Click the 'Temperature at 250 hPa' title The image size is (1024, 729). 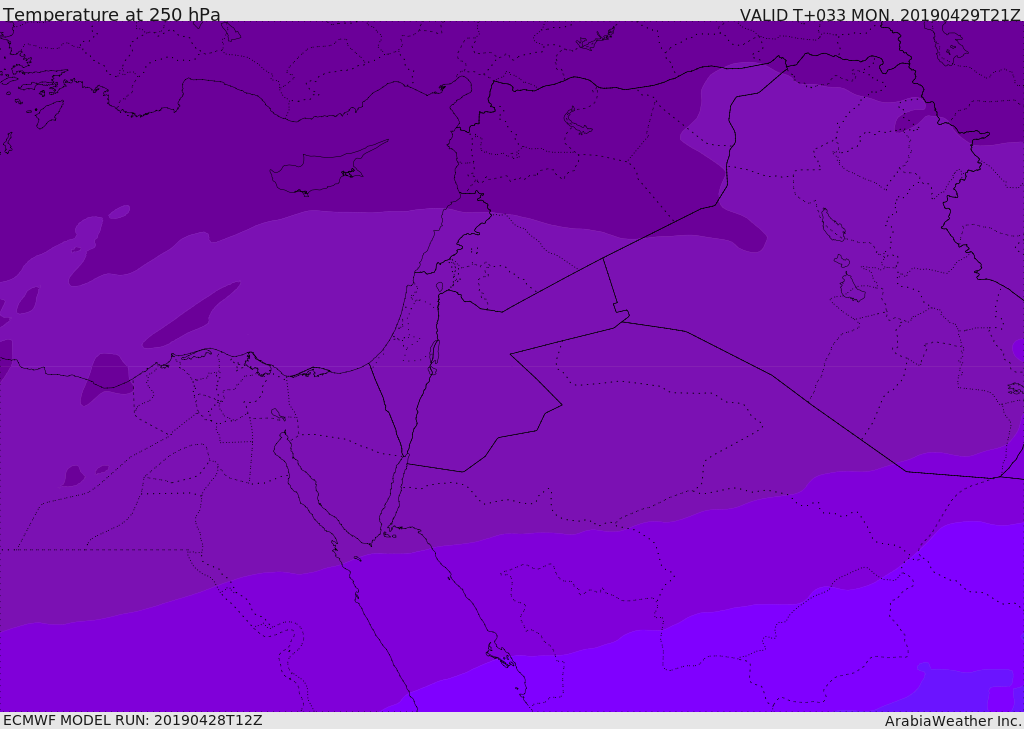tap(112, 14)
